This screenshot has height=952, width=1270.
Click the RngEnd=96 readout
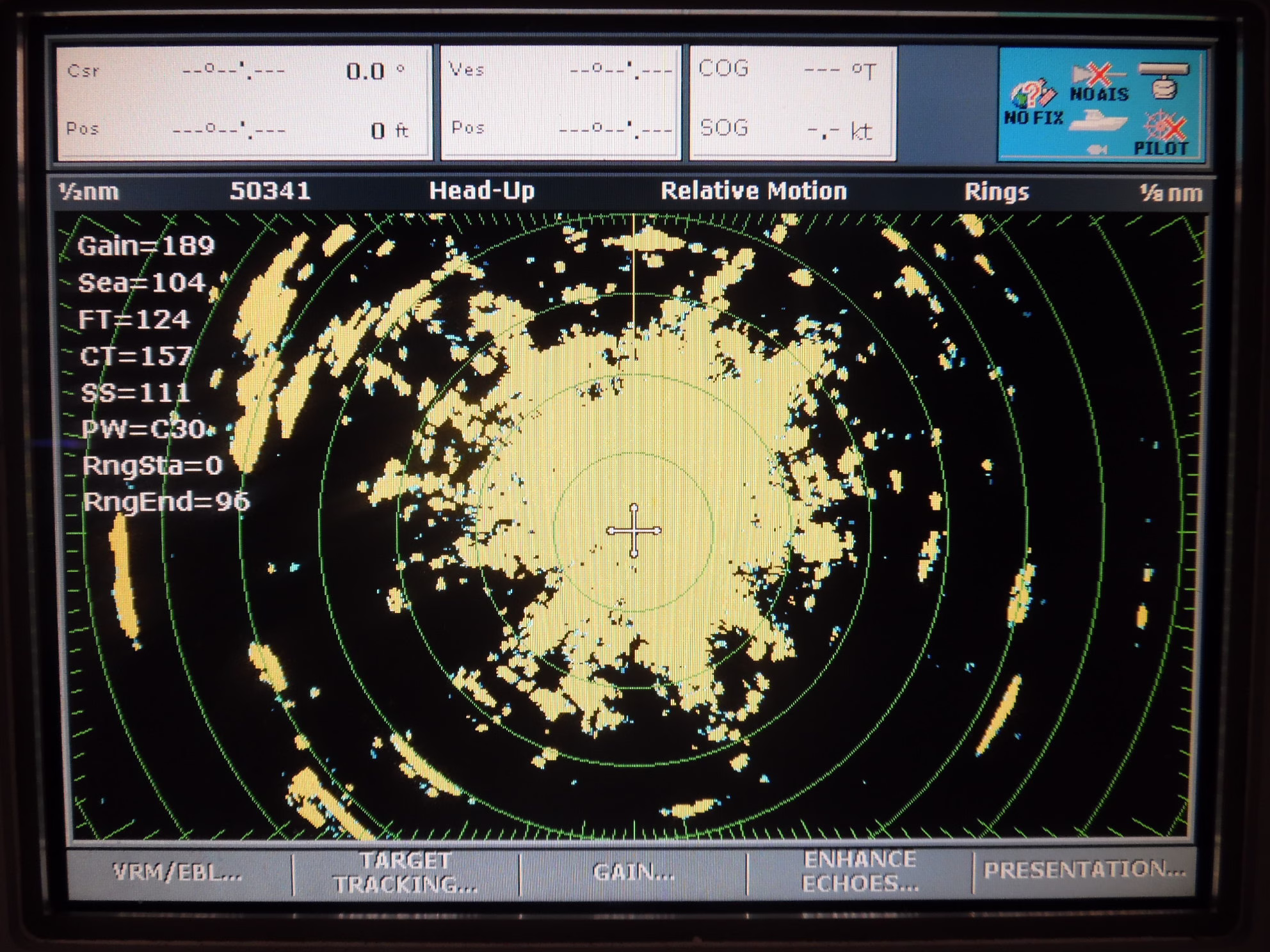click(x=166, y=502)
